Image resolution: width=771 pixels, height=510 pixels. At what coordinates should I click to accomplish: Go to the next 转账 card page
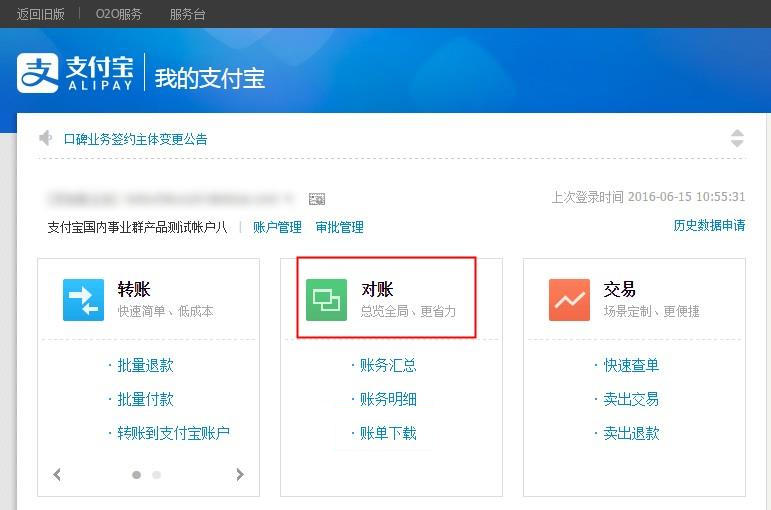[240, 475]
